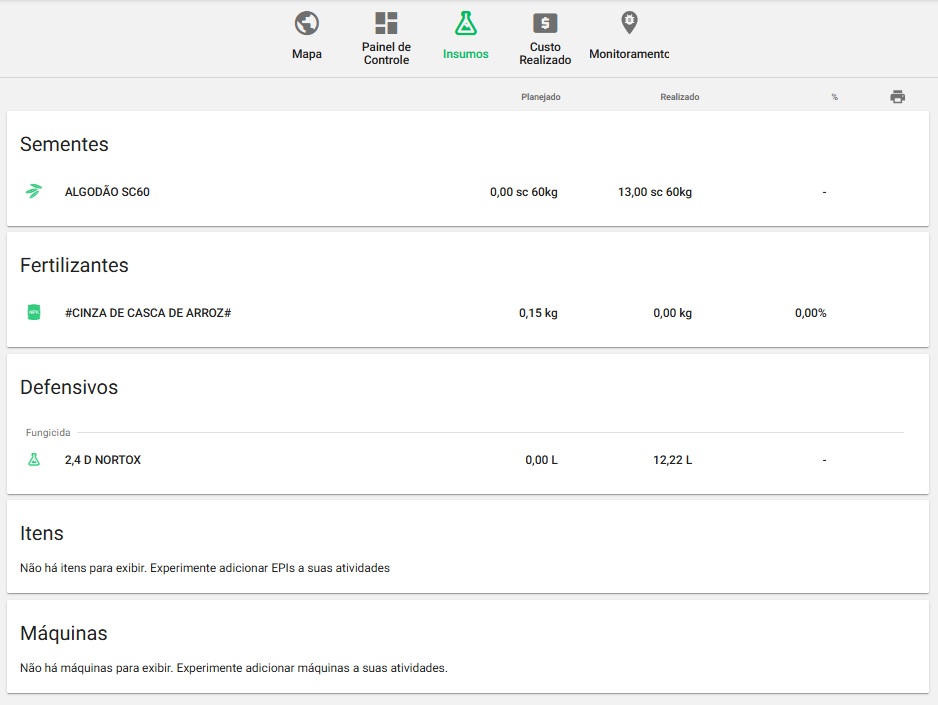Click the Sementes section heading

tap(64, 144)
